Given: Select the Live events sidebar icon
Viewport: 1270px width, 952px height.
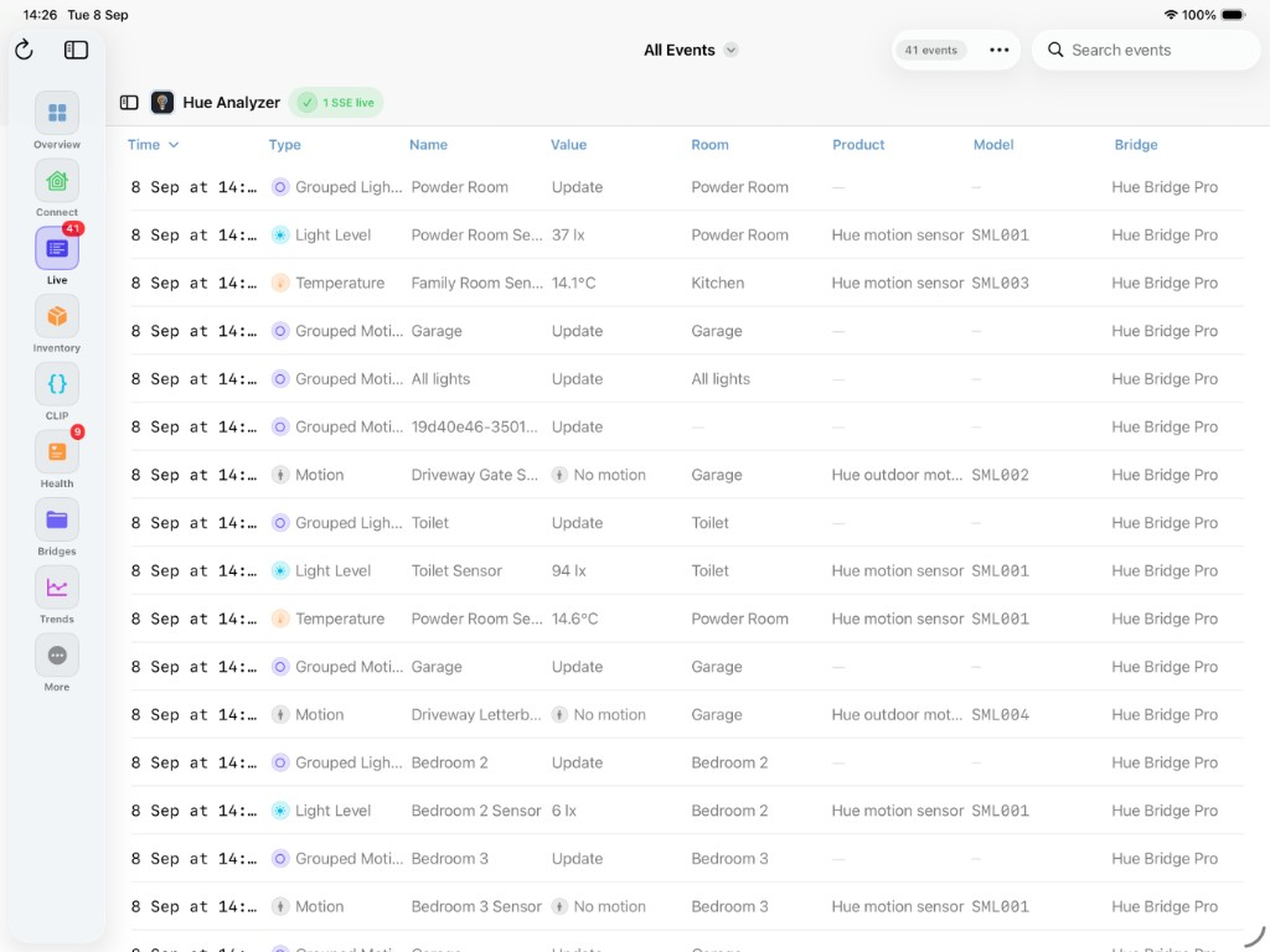Looking at the screenshot, I should (x=57, y=249).
